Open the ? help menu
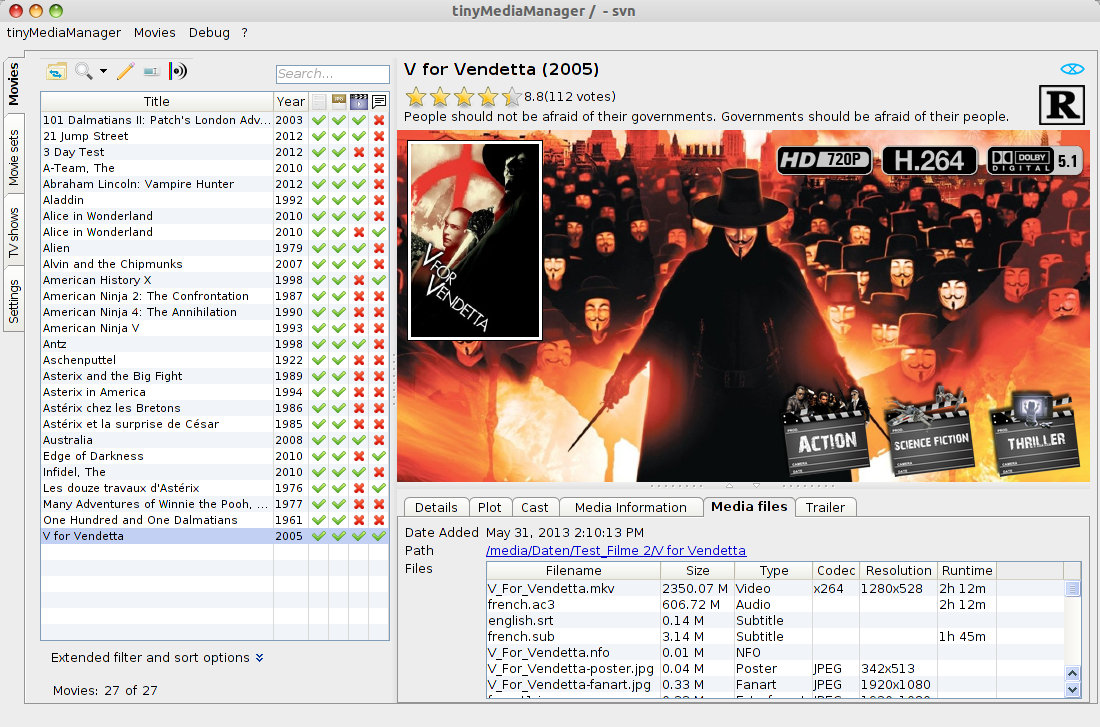 (244, 32)
